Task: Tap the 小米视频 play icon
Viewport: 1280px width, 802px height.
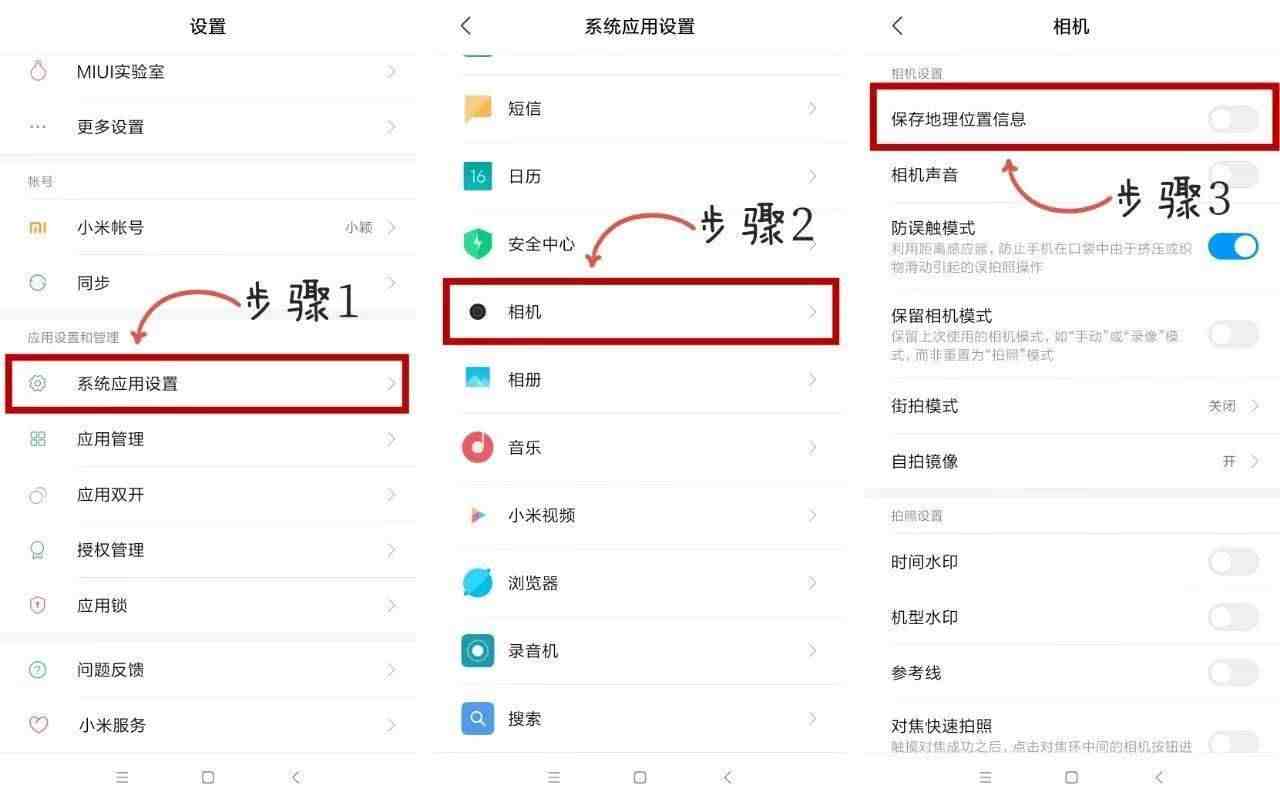Action: click(478, 515)
